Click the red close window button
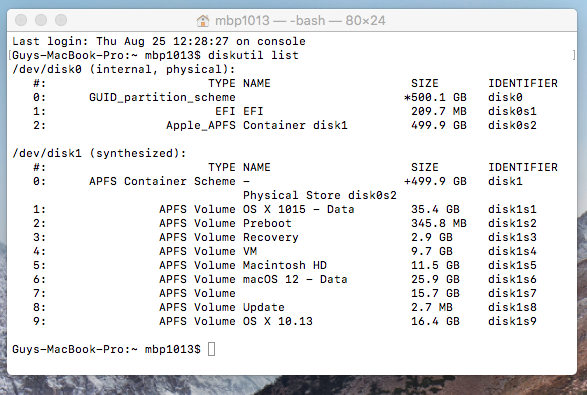The height and width of the screenshot is (395, 587). pyautogui.click(x=21, y=20)
